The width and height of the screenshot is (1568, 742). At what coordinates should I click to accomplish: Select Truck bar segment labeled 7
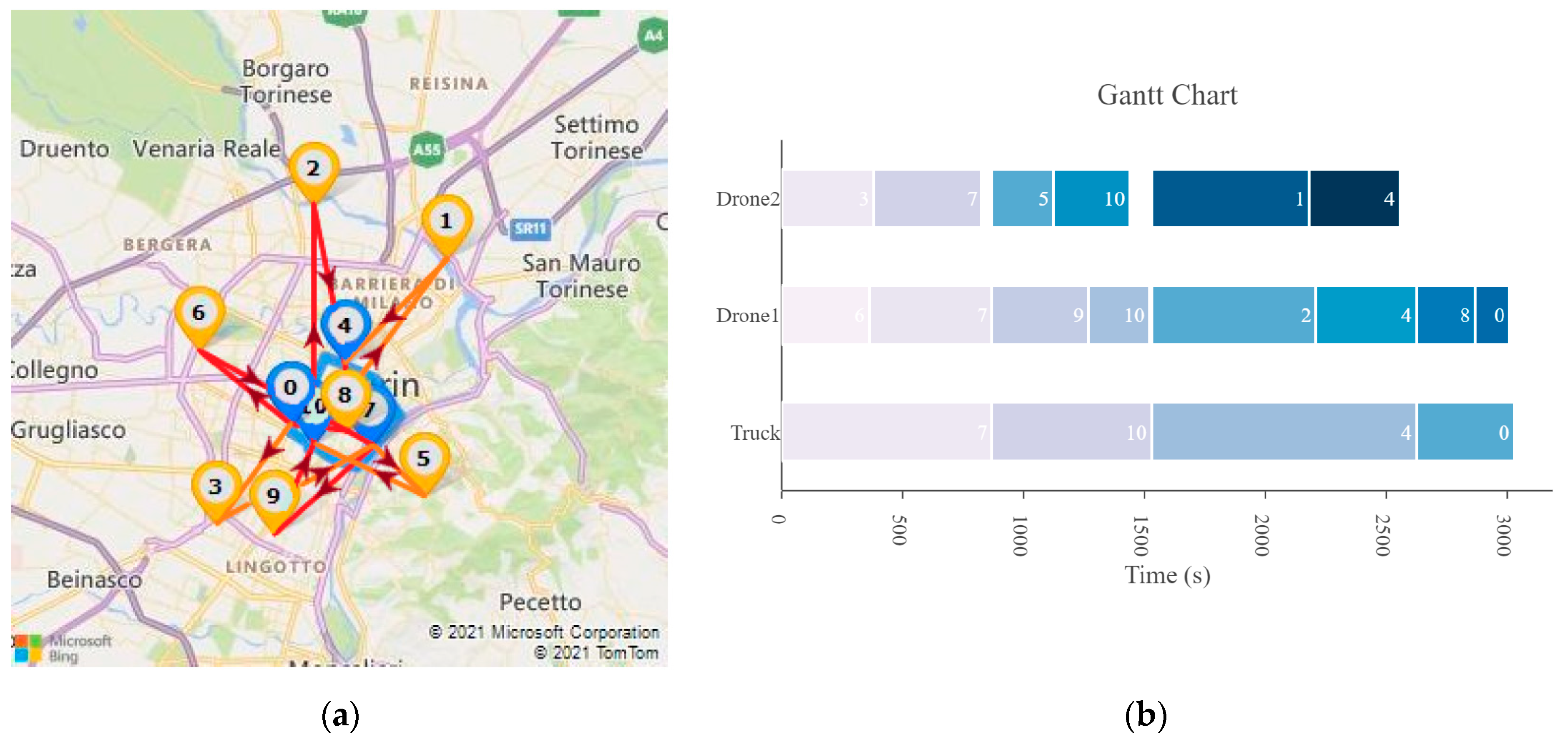886,431
